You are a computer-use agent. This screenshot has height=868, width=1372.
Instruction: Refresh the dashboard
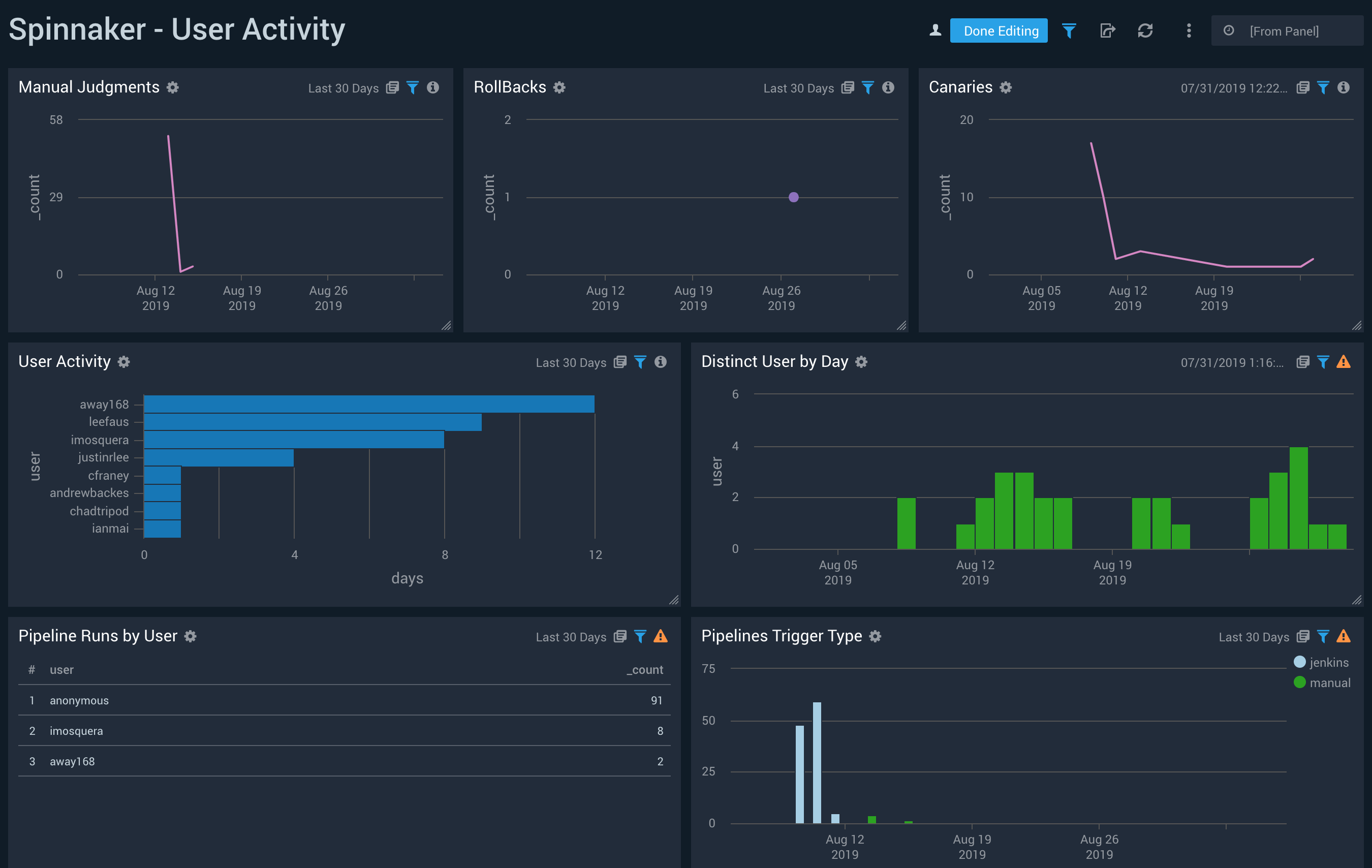pos(1146,31)
